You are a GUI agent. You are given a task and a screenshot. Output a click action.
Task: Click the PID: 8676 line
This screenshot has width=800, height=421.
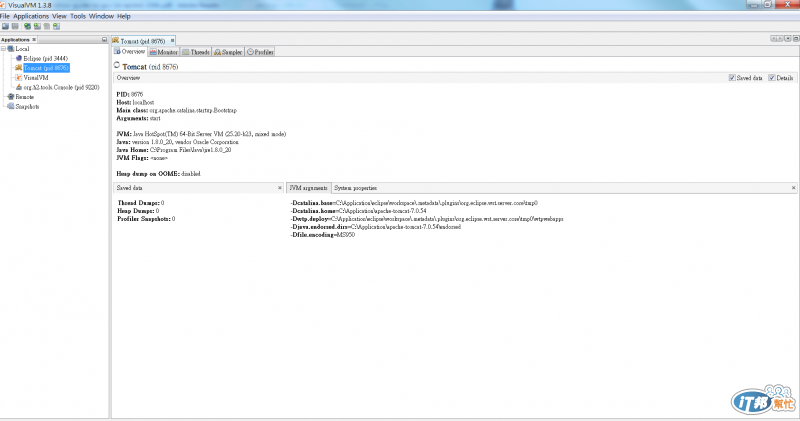[x=130, y=94]
